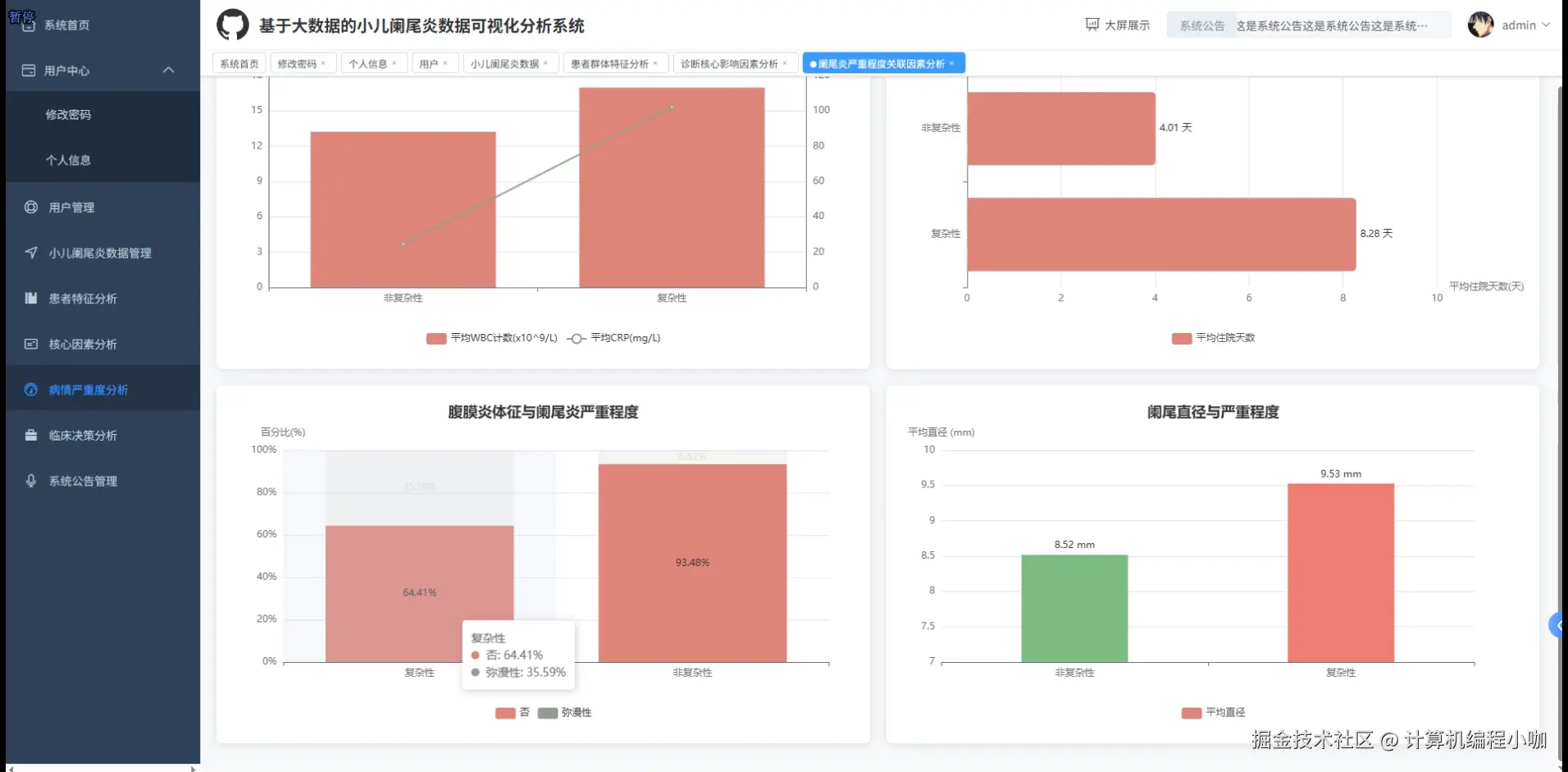The height and width of the screenshot is (772, 1568).
Task: Close the 用户 tab
Action: [x=445, y=63]
